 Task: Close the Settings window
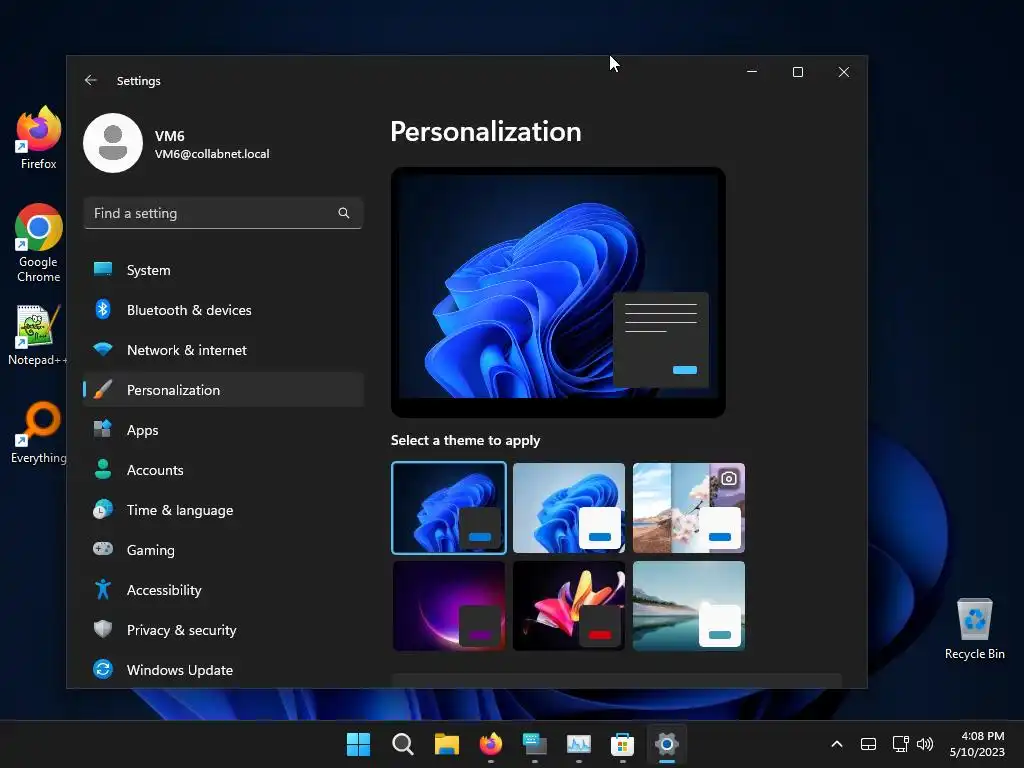click(x=844, y=72)
